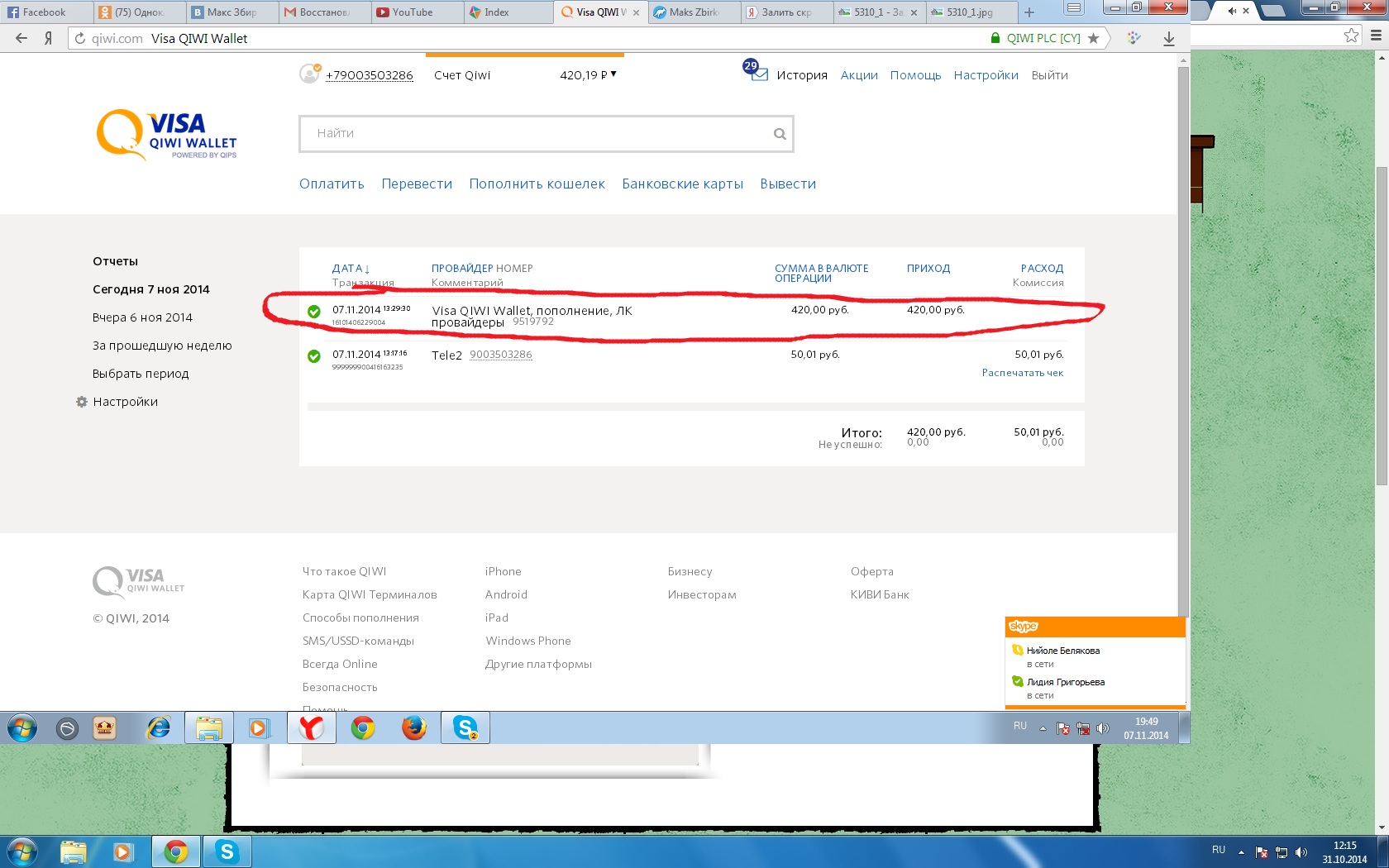Open Помощь in the top navigation
The height and width of the screenshot is (868, 1389).
pos(916,75)
